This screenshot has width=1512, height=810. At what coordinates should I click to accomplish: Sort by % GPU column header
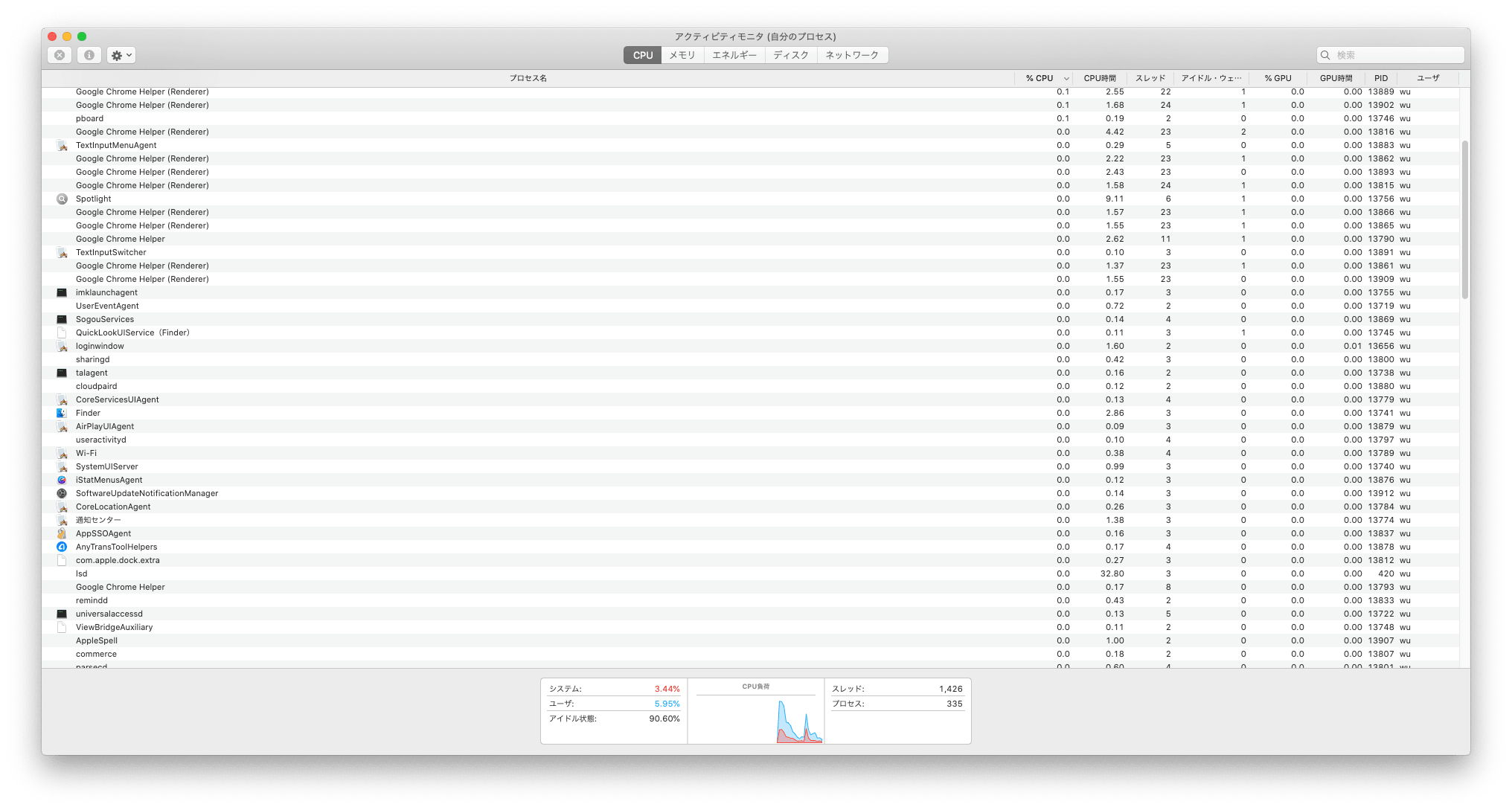[1278, 78]
